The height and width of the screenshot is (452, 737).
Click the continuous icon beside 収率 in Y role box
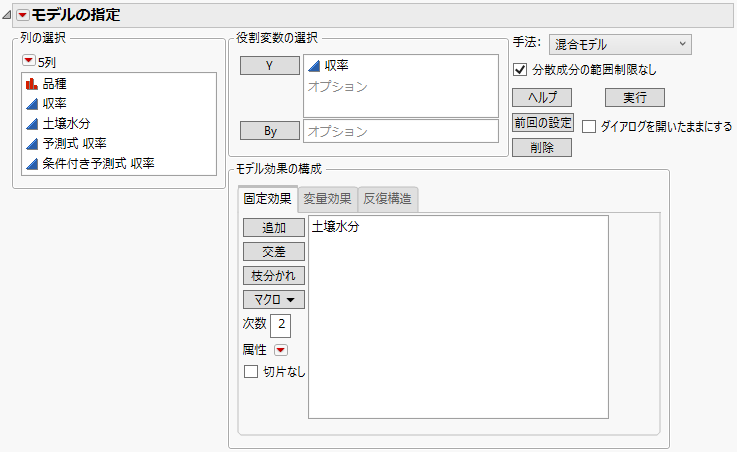(314, 66)
